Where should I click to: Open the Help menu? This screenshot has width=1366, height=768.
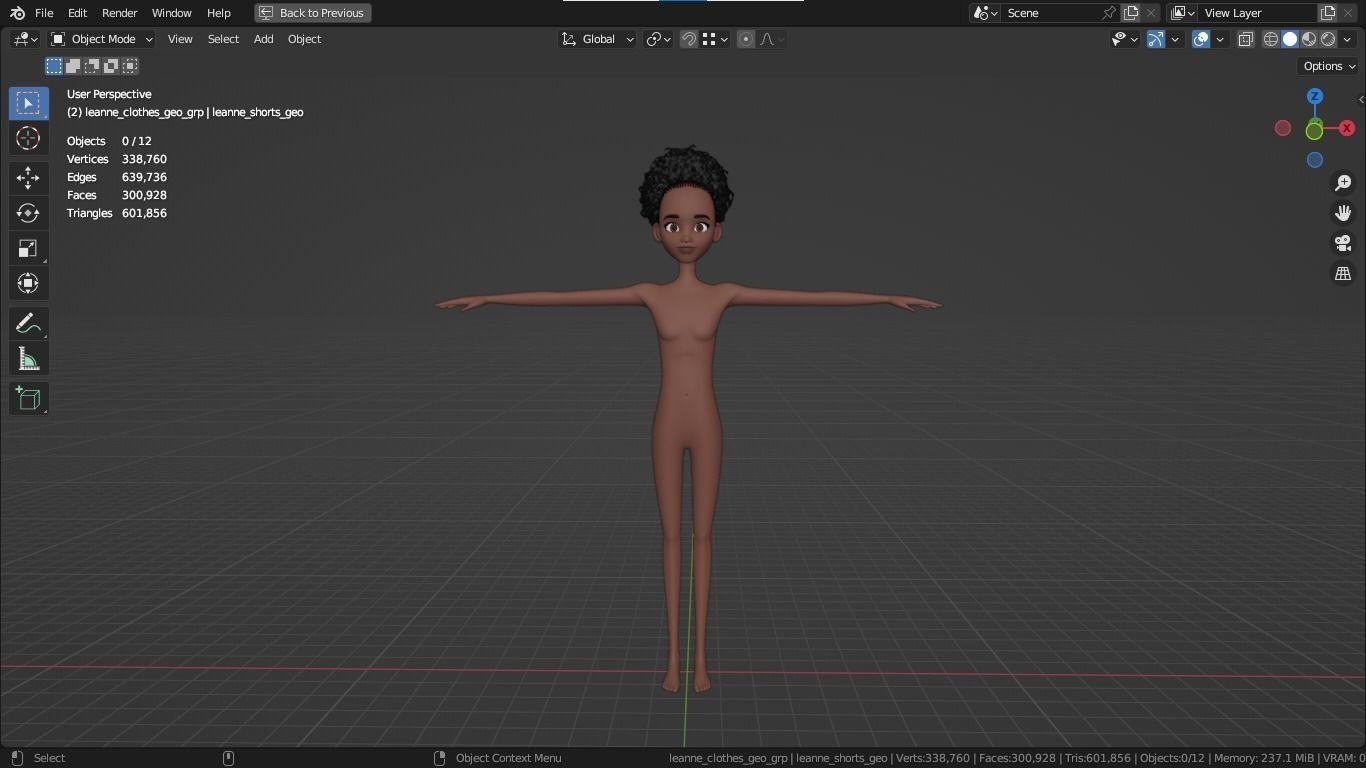(x=218, y=13)
